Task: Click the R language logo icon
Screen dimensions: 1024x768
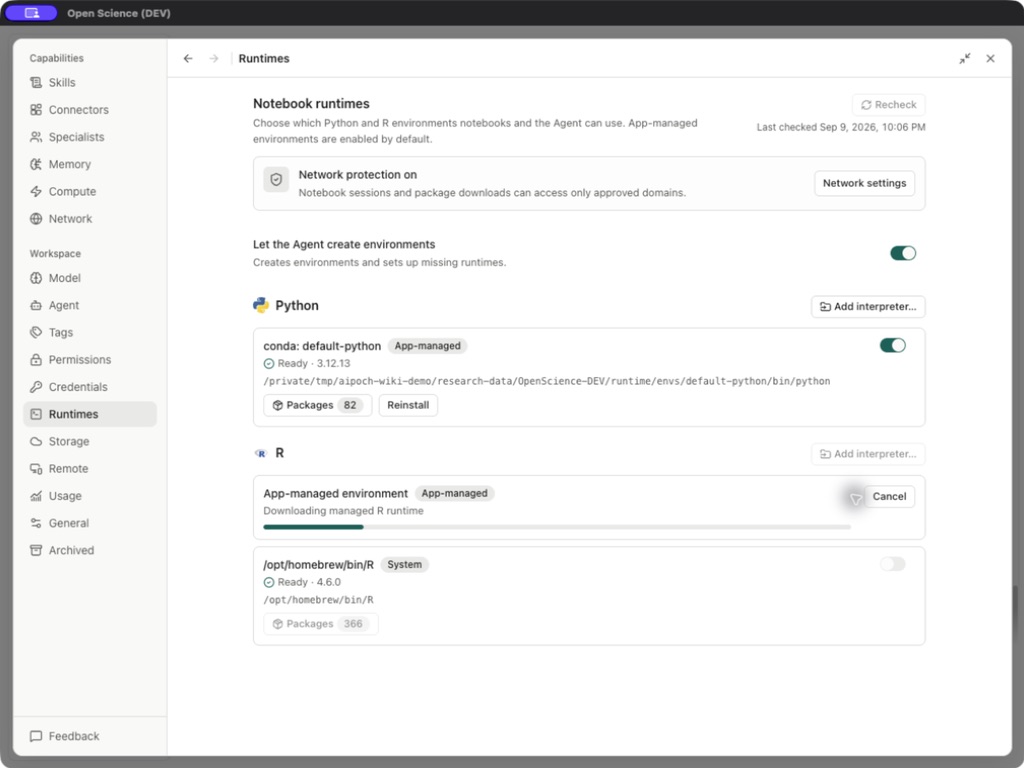Action: click(261, 453)
